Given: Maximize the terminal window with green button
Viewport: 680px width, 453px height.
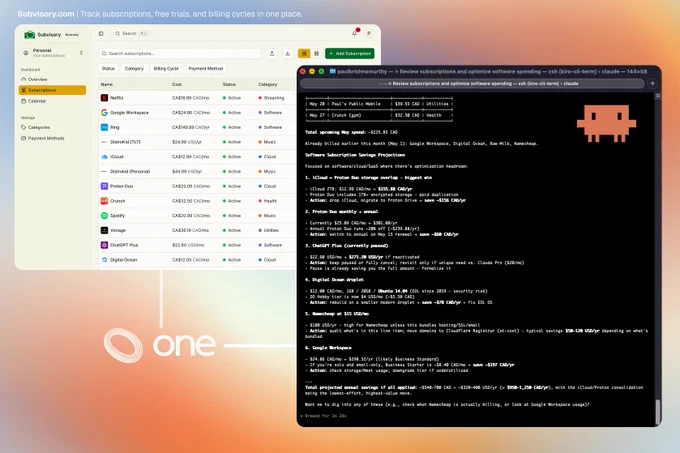Looking at the screenshot, I should (x=321, y=72).
